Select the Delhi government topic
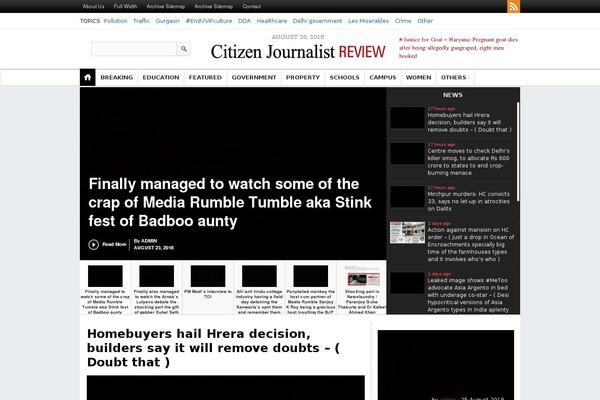 pos(317,21)
